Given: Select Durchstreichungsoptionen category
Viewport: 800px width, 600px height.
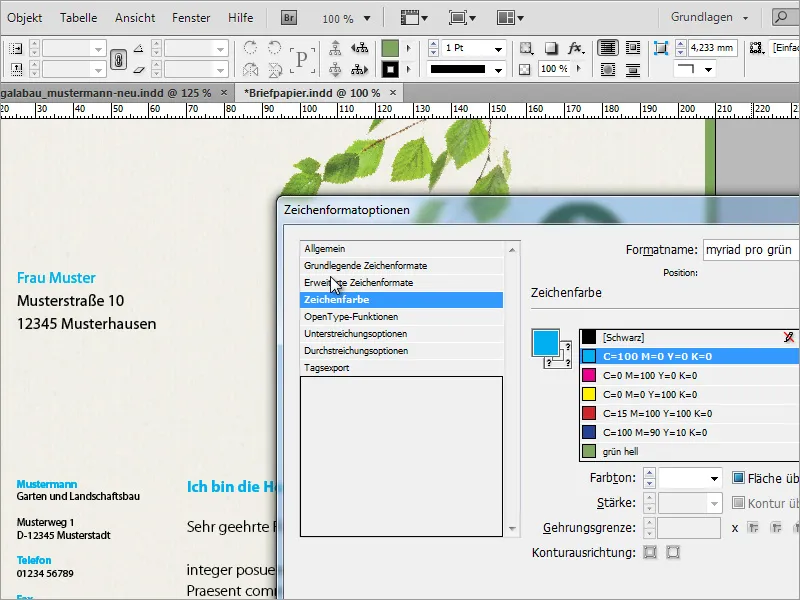Looking at the screenshot, I should (x=402, y=351).
